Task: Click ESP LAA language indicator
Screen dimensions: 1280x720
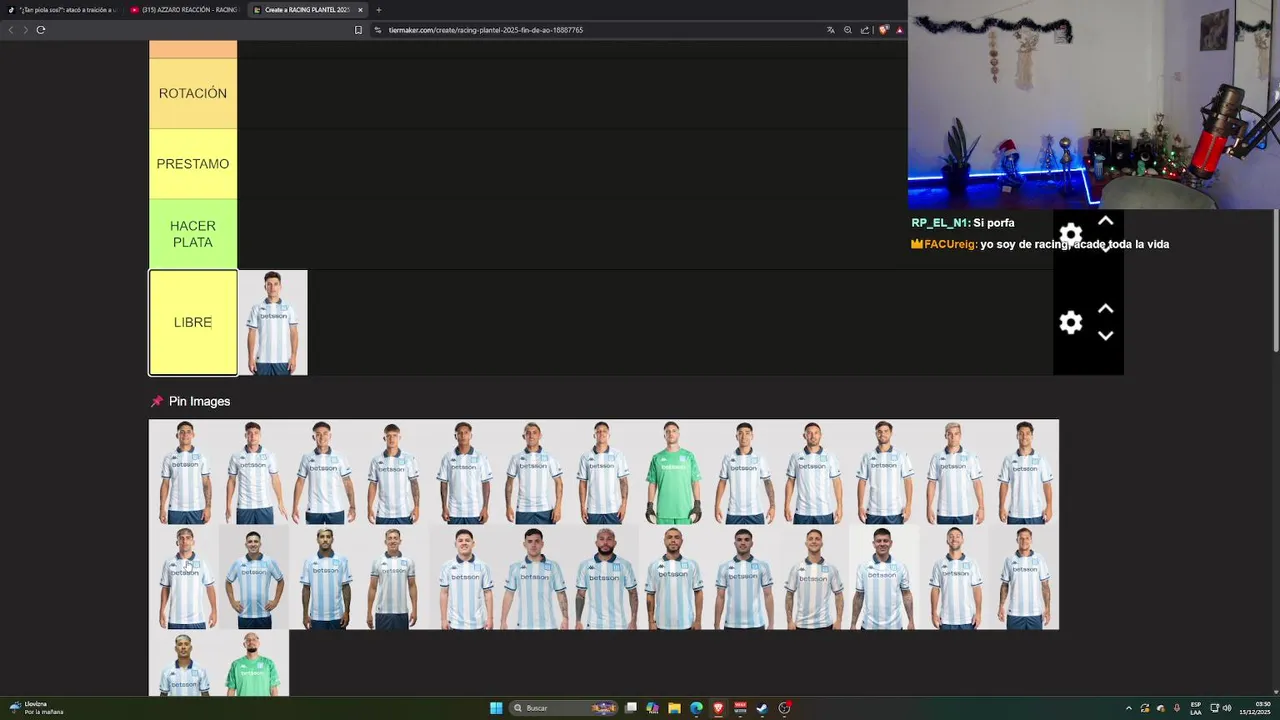Action: click(x=1196, y=708)
